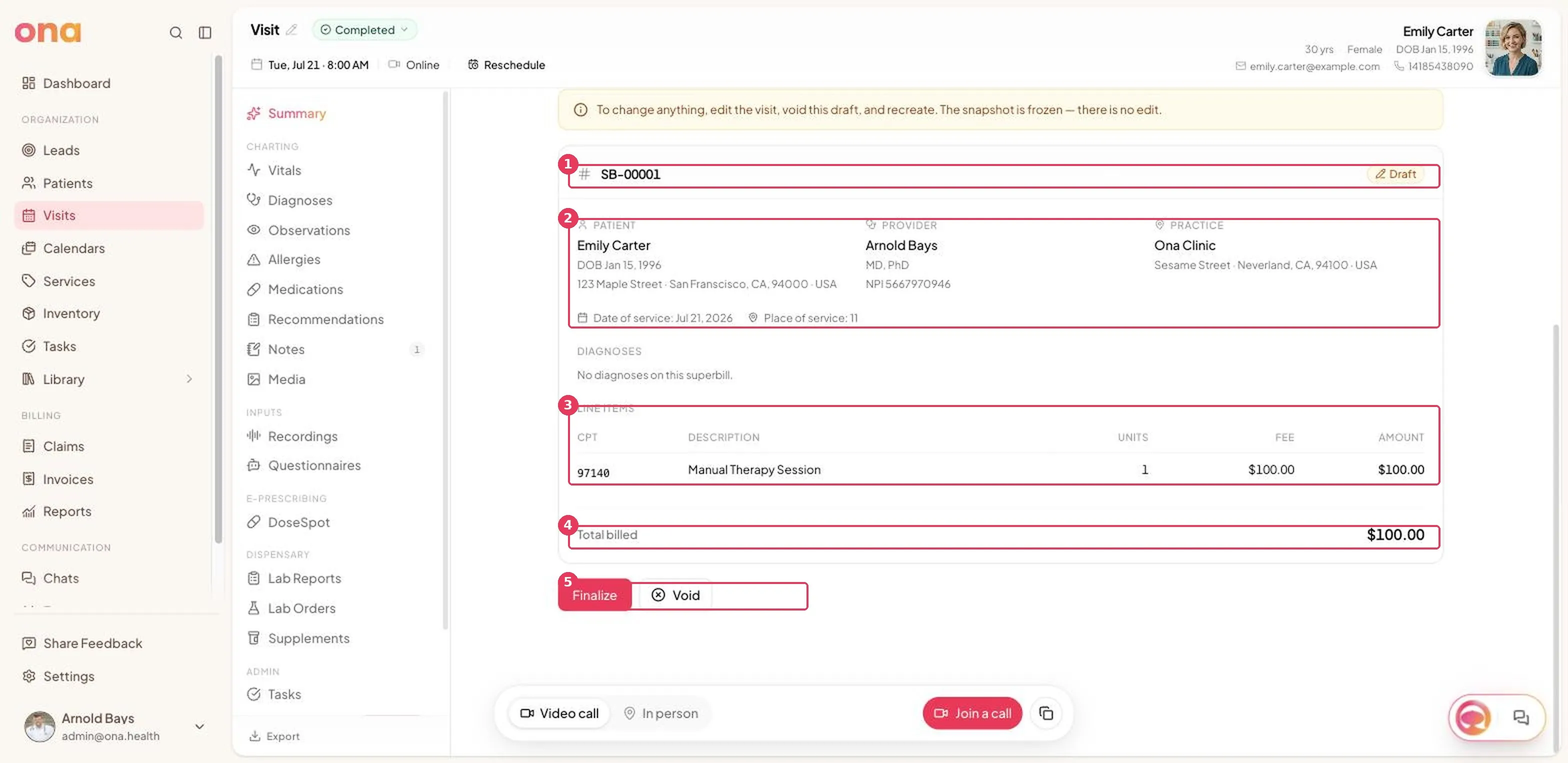Click Join a call
This screenshot has width=1568, height=763.
pos(972,713)
